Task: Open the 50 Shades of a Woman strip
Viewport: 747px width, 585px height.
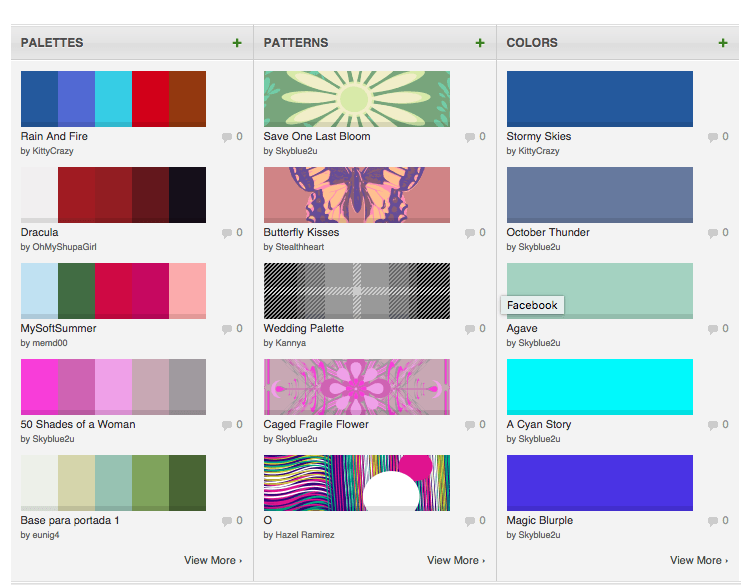Action: [113, 387]
